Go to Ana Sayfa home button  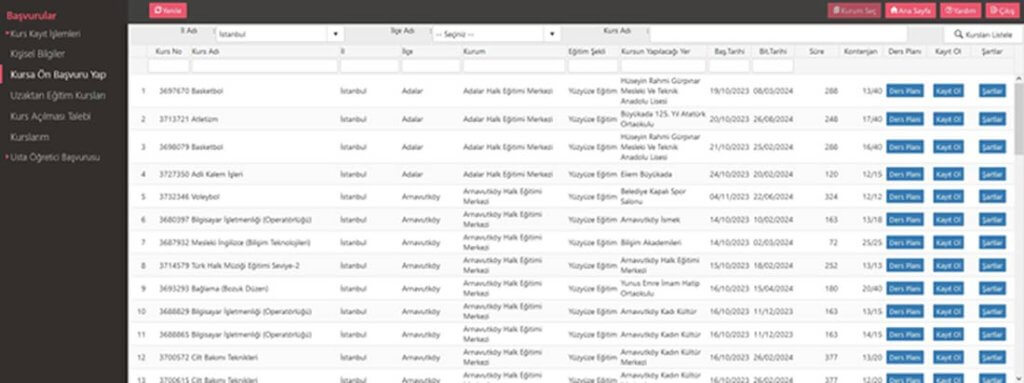coord(910,10)
